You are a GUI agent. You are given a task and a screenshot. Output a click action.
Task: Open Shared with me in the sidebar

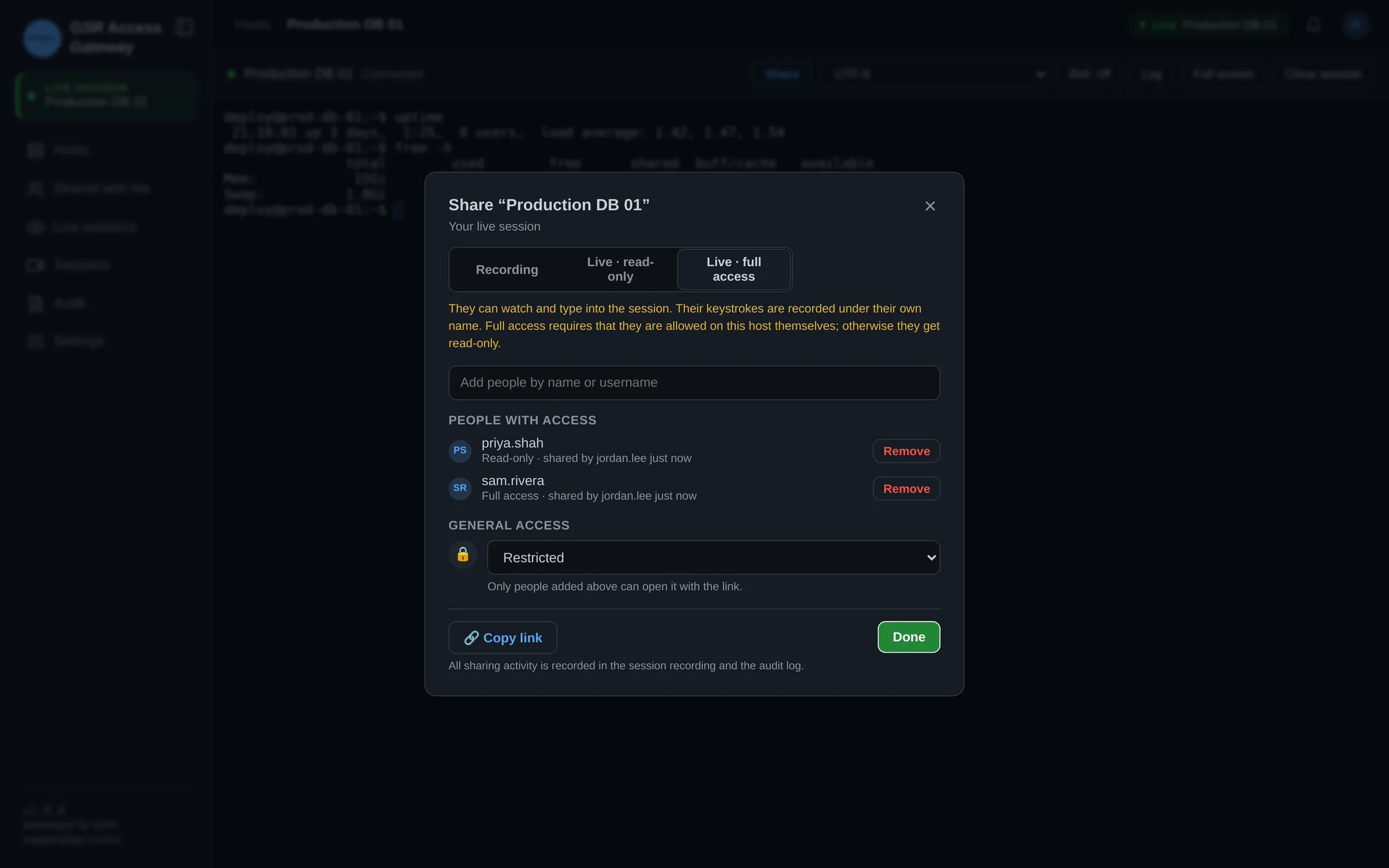tap(107, 189)
